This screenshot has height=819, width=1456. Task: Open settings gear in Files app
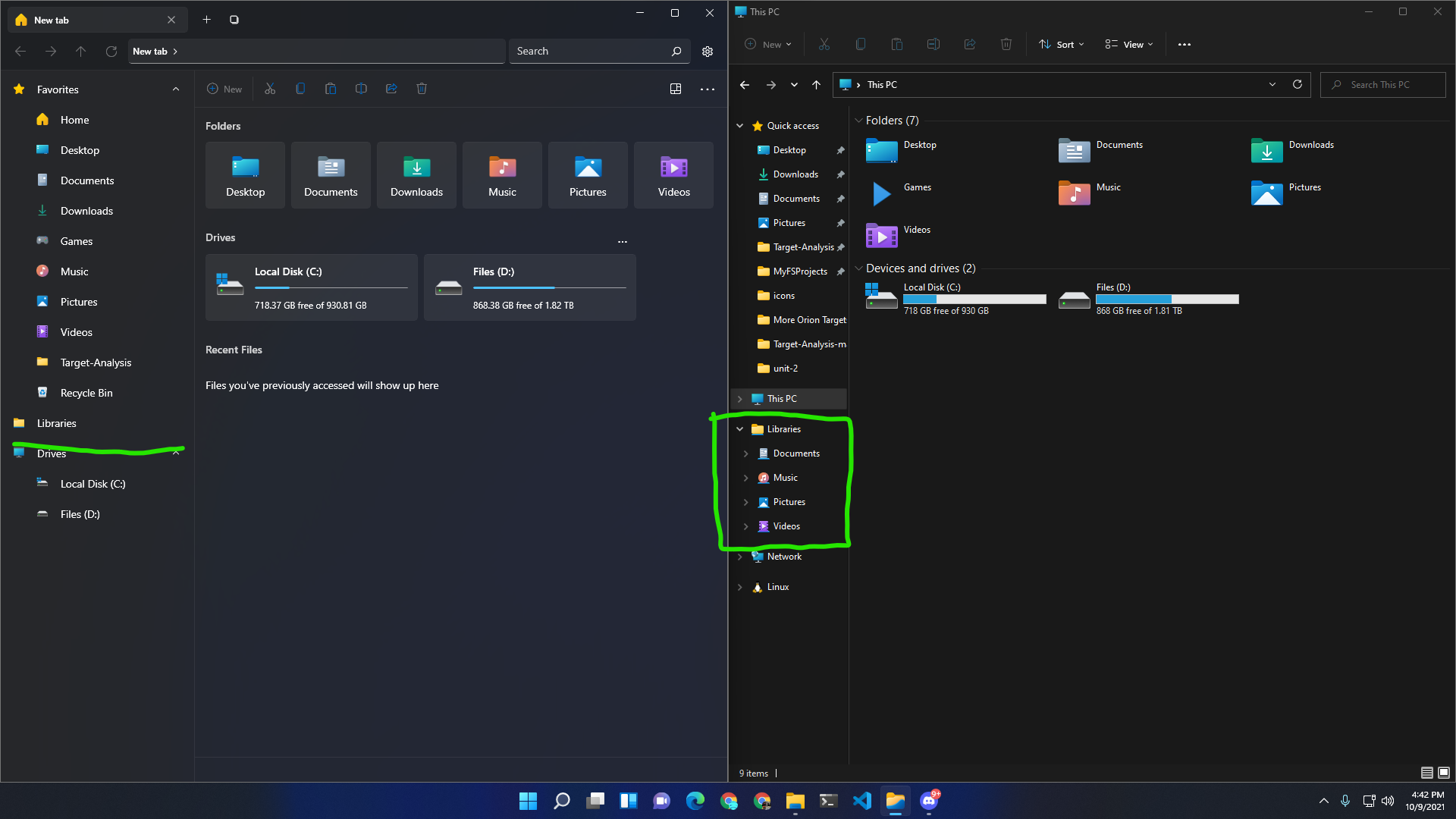pyautogui.click(x=707, y=52)
